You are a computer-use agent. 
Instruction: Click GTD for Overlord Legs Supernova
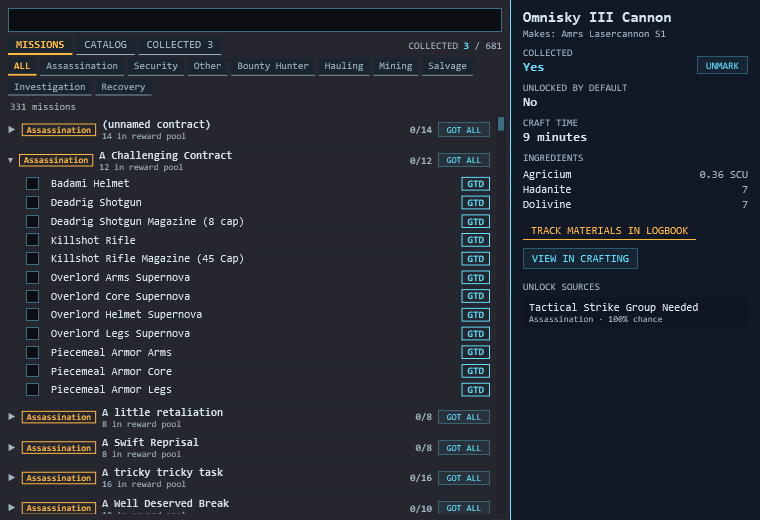pyautogui.click(x=475, y=334)
